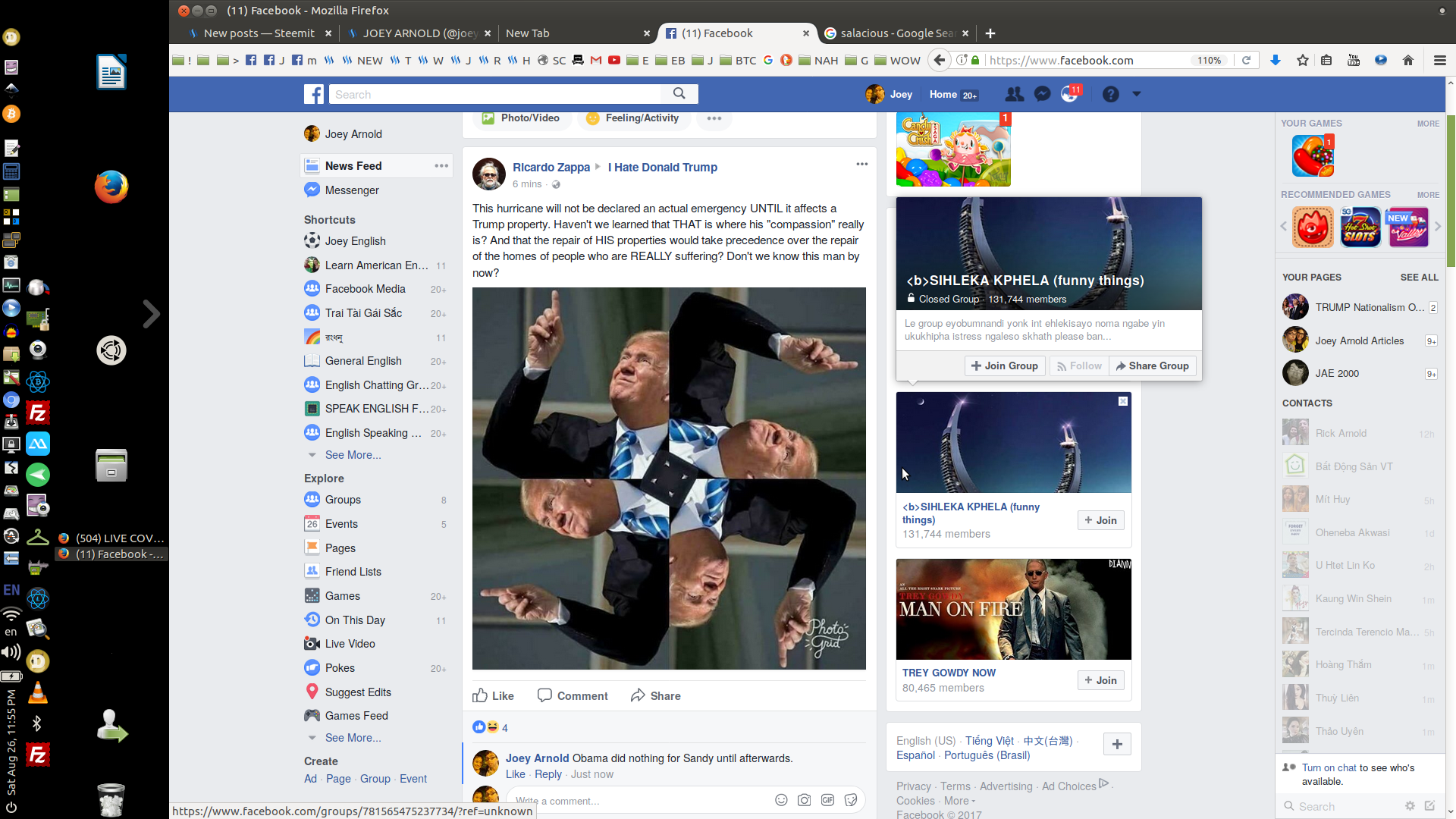Open Facebook Messenger icon in top bar
Screen dimensions: 1456x819
(1042, 94)
